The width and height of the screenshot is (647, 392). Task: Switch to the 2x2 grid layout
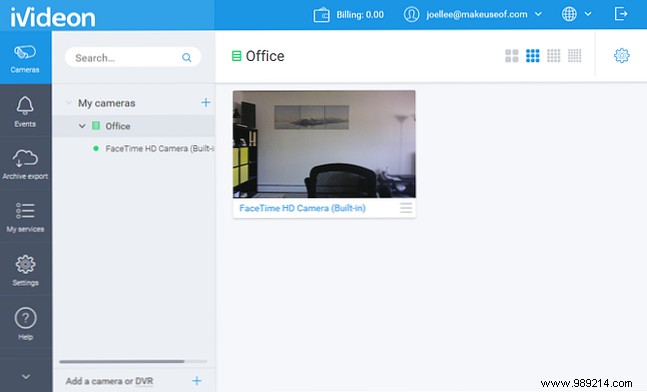pyautogui.click(x=512, y=56)
